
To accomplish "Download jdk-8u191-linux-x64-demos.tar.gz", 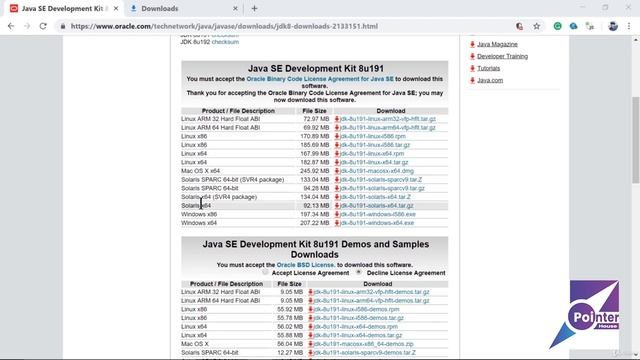I will pyautogui.click(x=358, y=336).
